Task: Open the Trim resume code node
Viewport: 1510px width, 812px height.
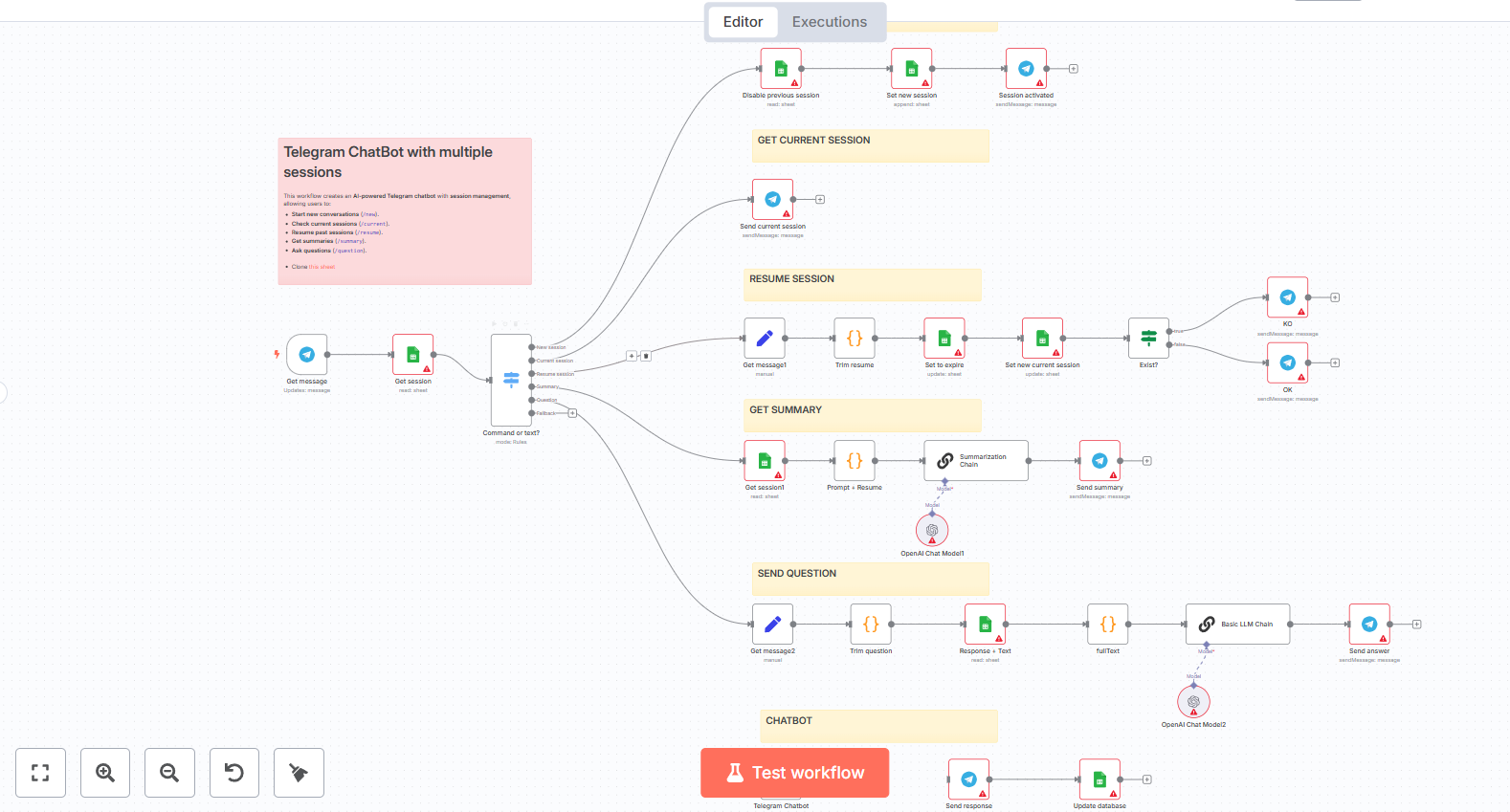Action: click(x=855, y=339)
